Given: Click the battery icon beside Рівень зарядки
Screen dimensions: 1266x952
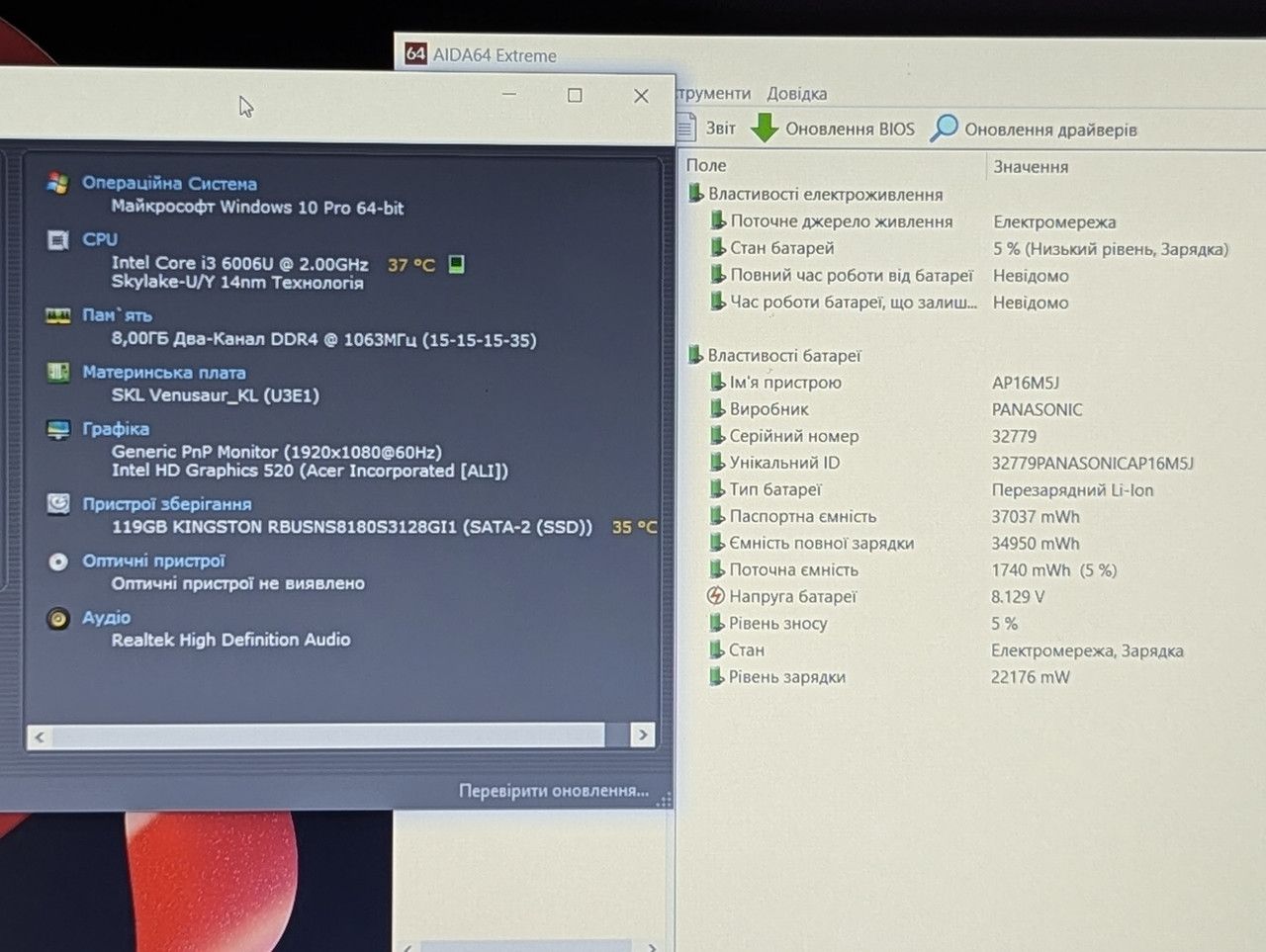Looking at the screenshot, I should (x=717, y=676).
